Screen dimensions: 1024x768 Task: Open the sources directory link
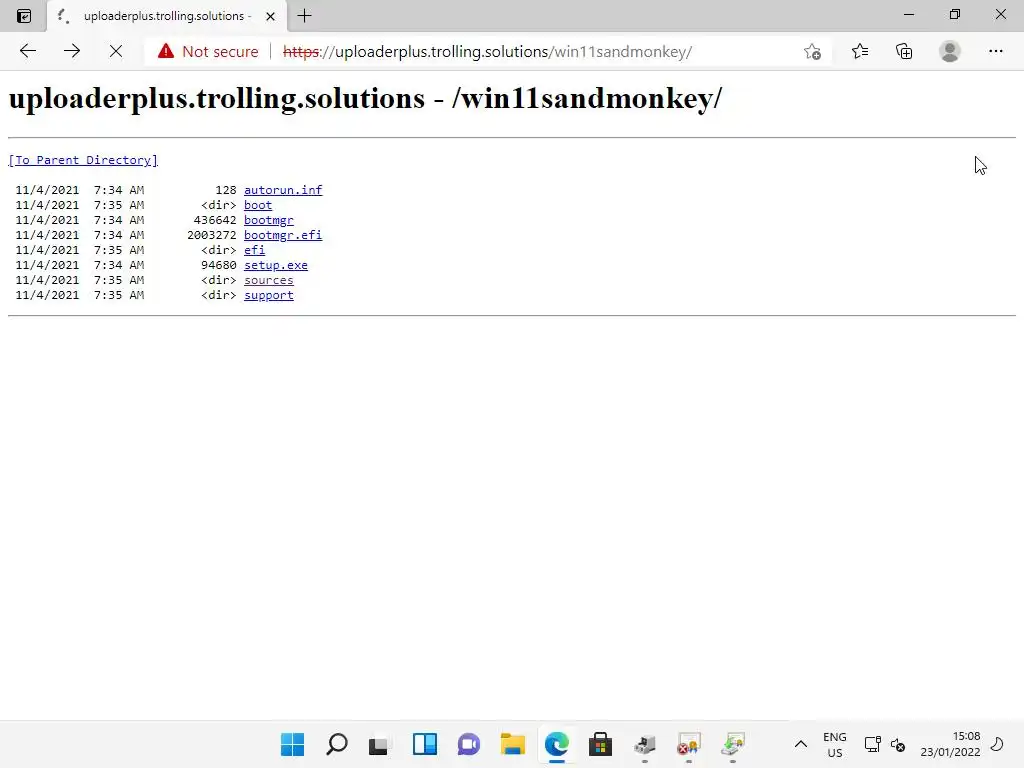pos(268,280)
